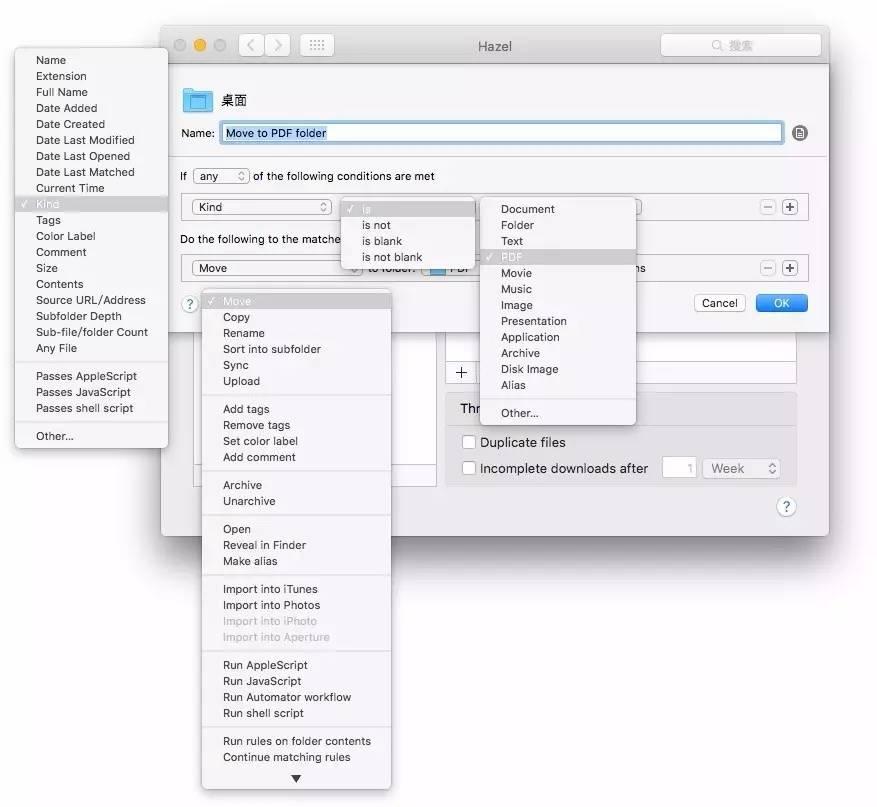Screen dimensions: 877x807
Task: Choose Other... in attribute menu
Action: click(54, 436)
